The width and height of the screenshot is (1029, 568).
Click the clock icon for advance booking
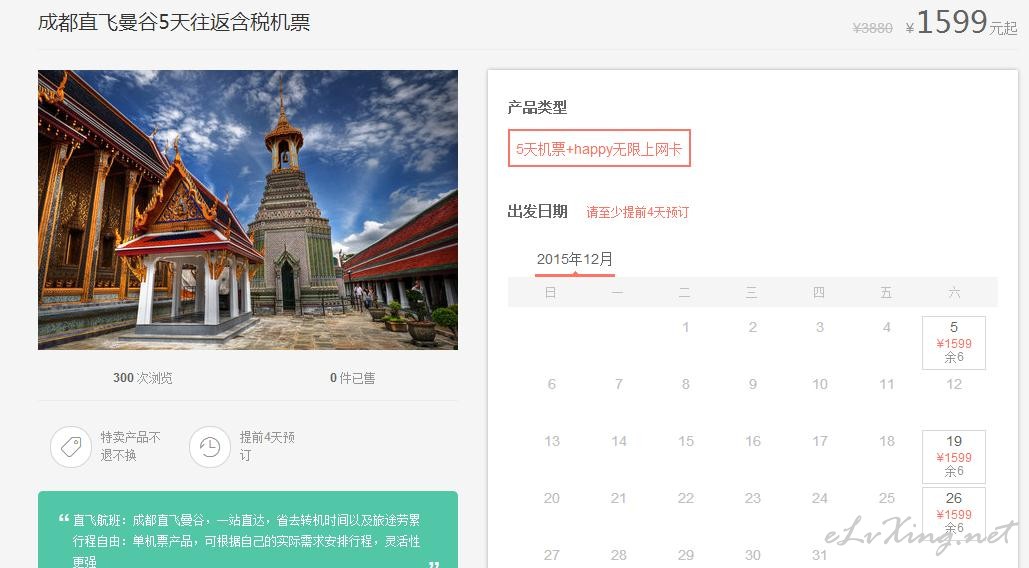210,447
